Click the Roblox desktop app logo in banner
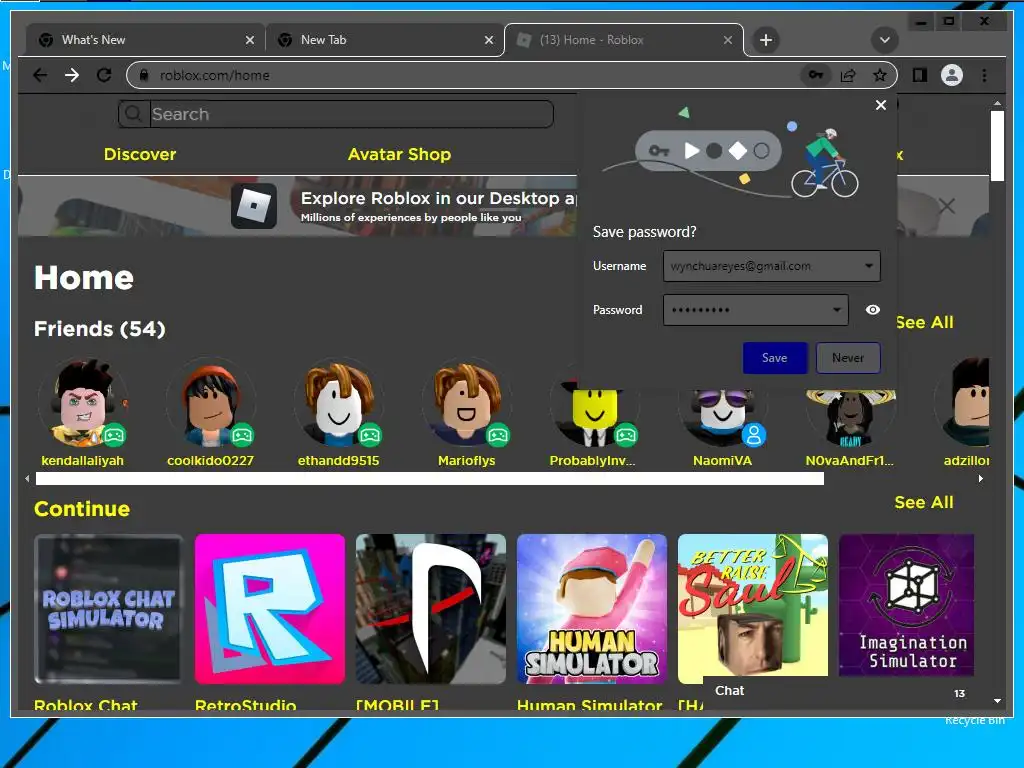Image resolution: width=1024 pixels, height=768 pixels. [253, 206]
